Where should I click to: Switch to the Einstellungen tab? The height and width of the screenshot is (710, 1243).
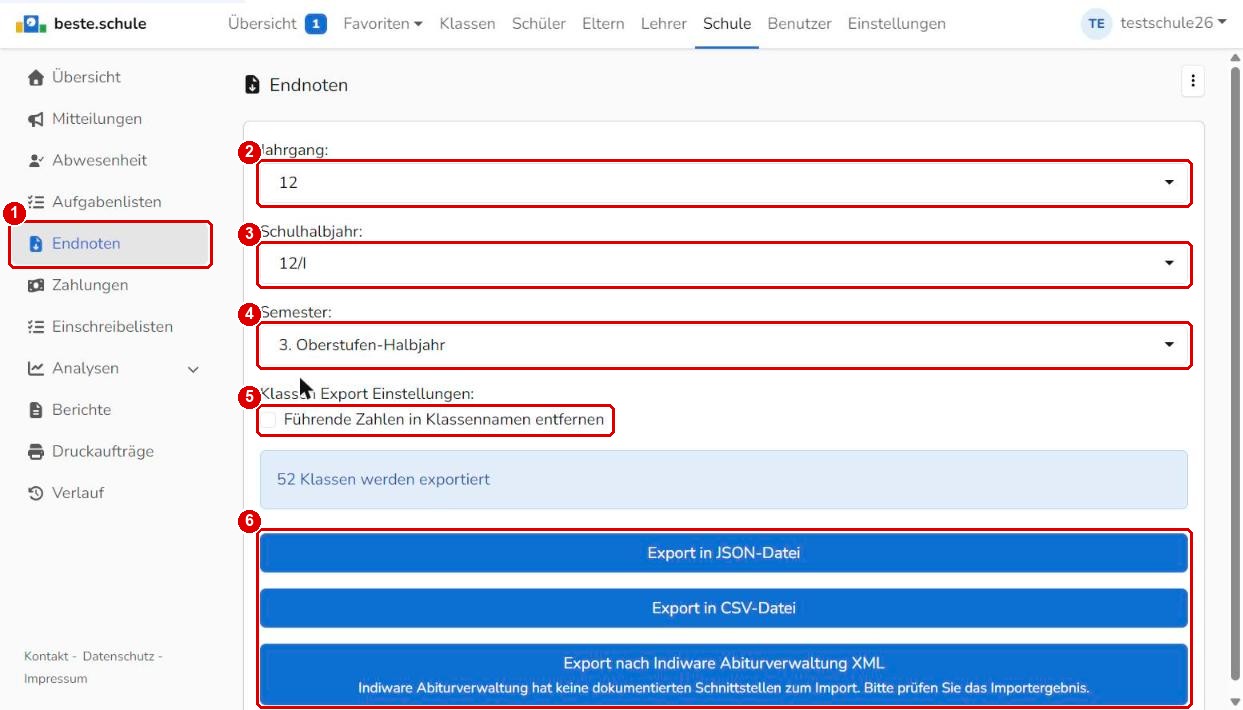point(896,23)
